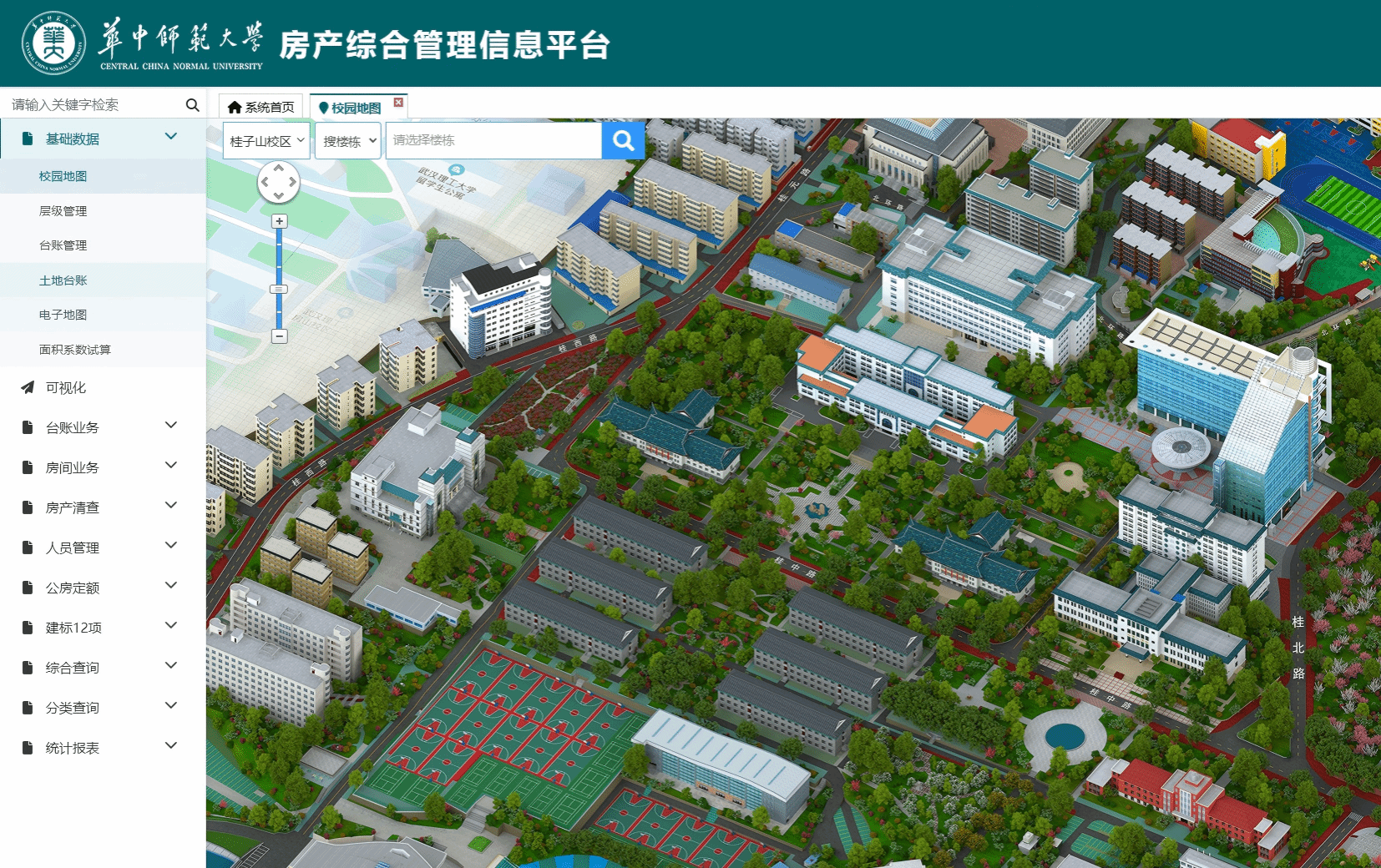Open 层级管理 in the sidebar

(63, 211)
